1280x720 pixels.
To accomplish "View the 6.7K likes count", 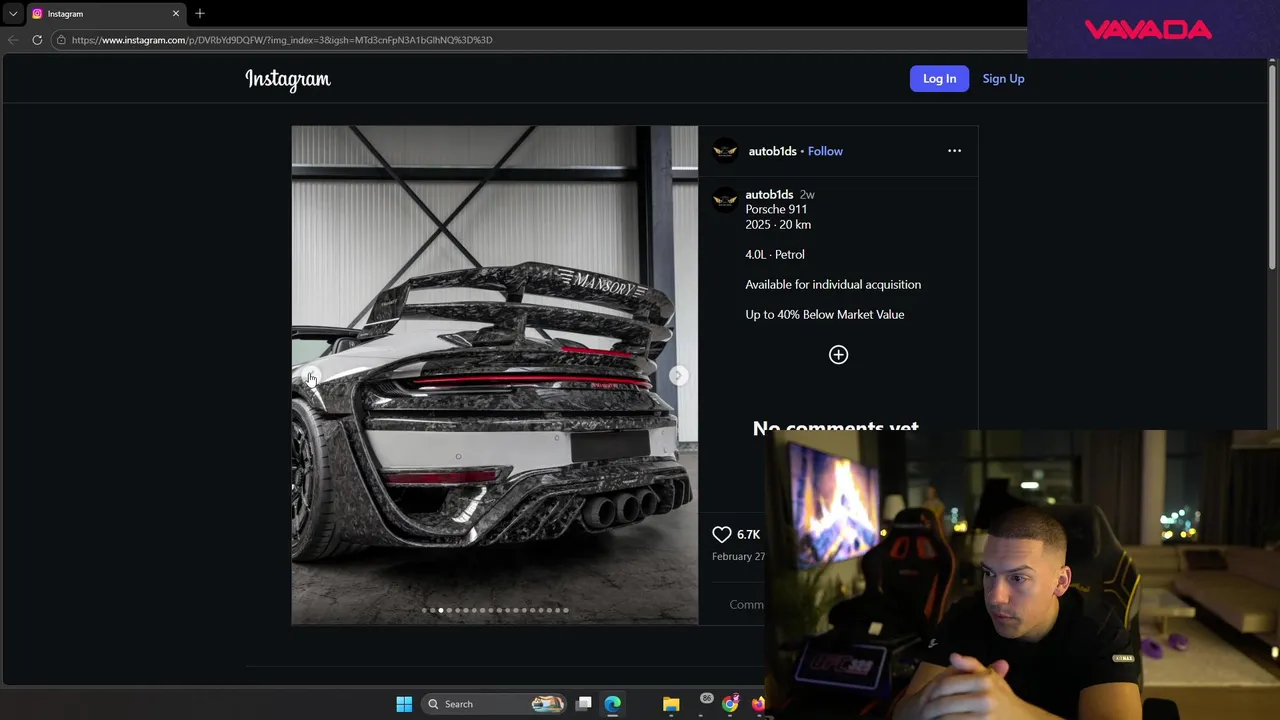I will [x=748, y=535].
